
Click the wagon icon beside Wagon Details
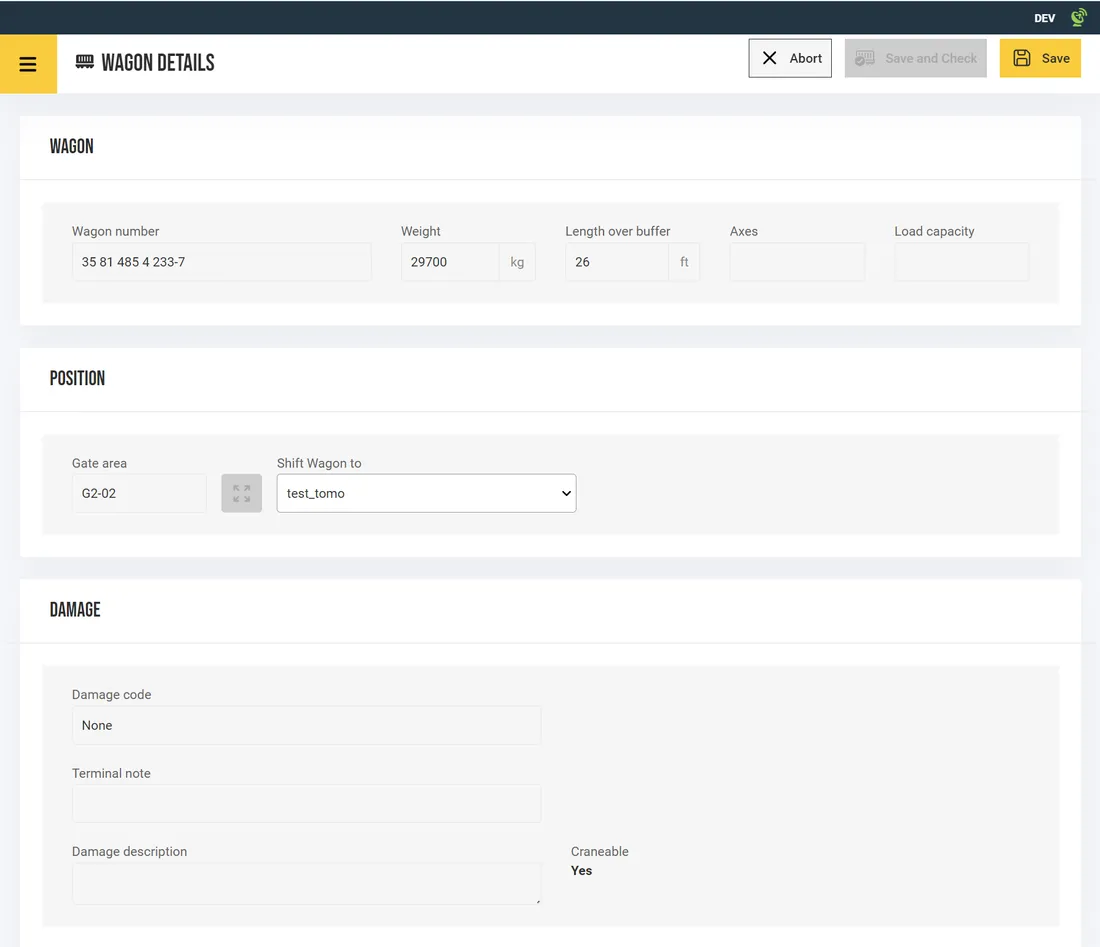(x=85, y=62)
